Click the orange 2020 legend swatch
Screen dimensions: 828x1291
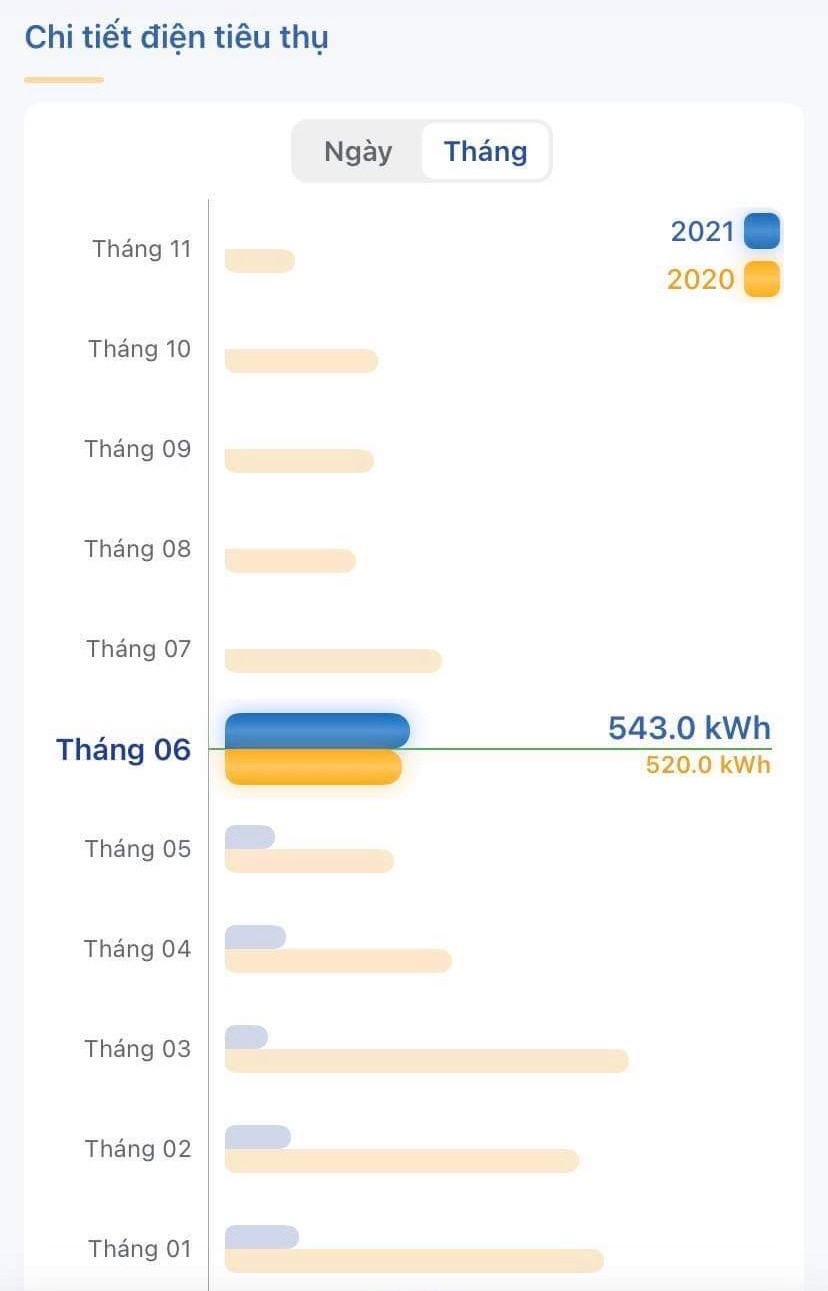tap(761, 279)
